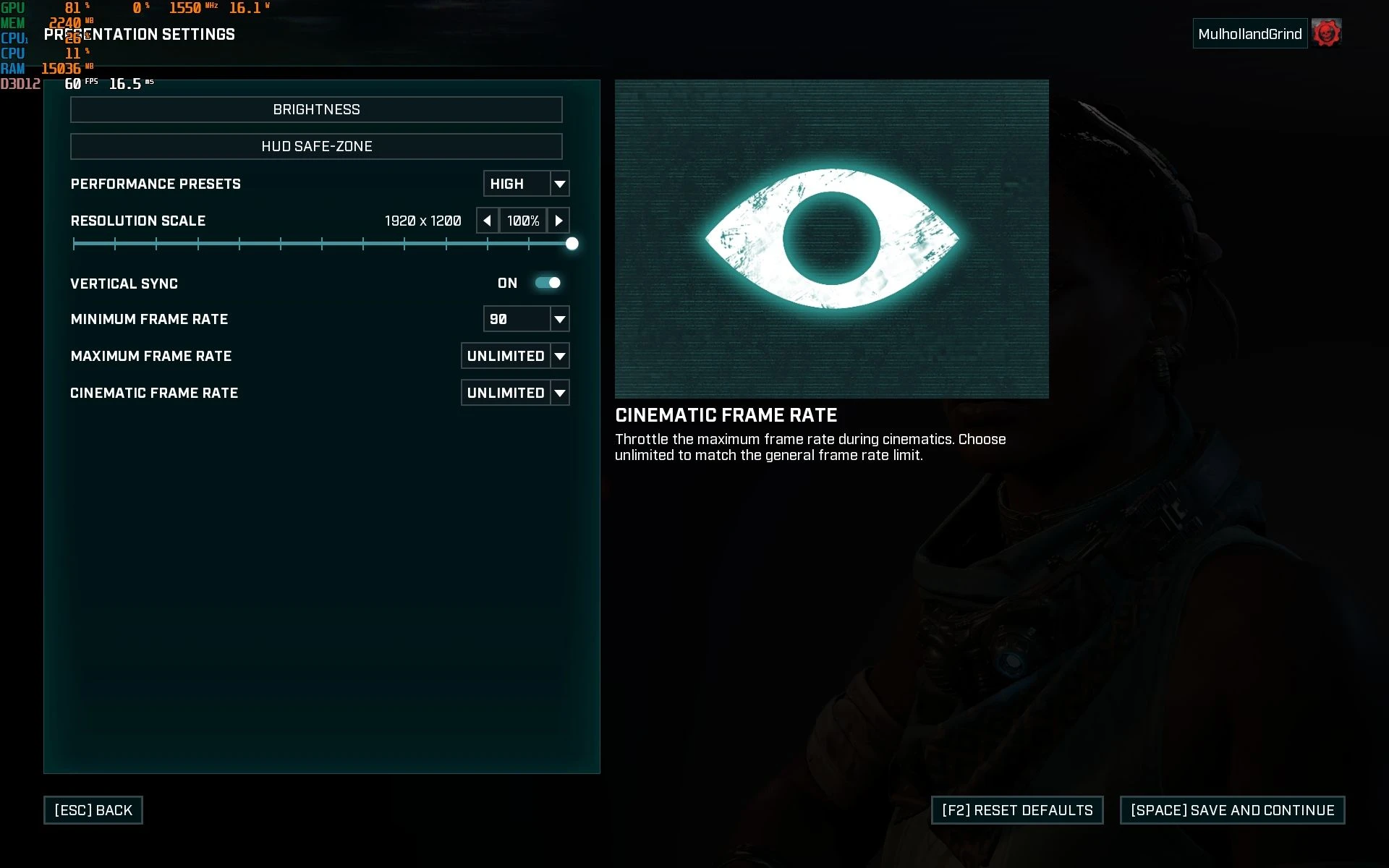Click the 100% resolution scale value field

[523, 221]
